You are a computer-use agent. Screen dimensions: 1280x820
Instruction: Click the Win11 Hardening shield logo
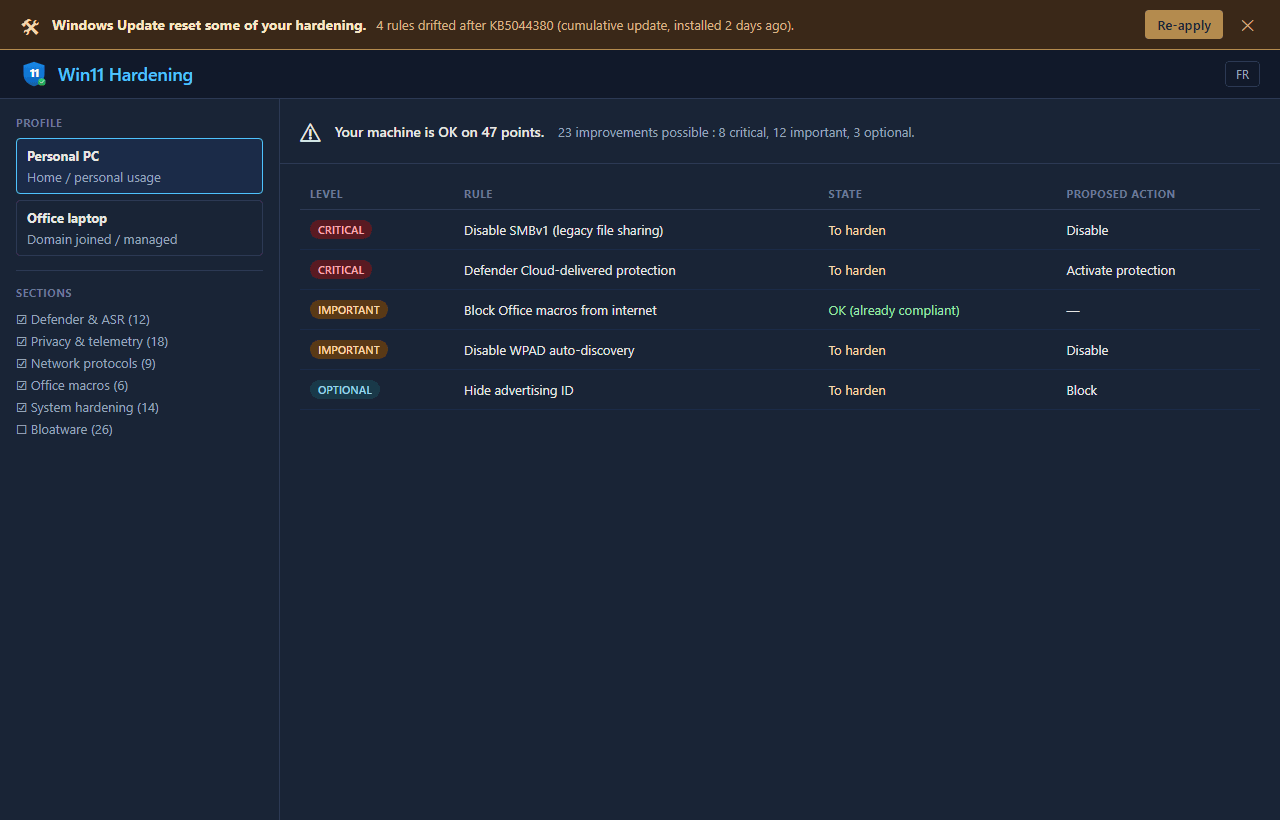[x=35, y=74]
